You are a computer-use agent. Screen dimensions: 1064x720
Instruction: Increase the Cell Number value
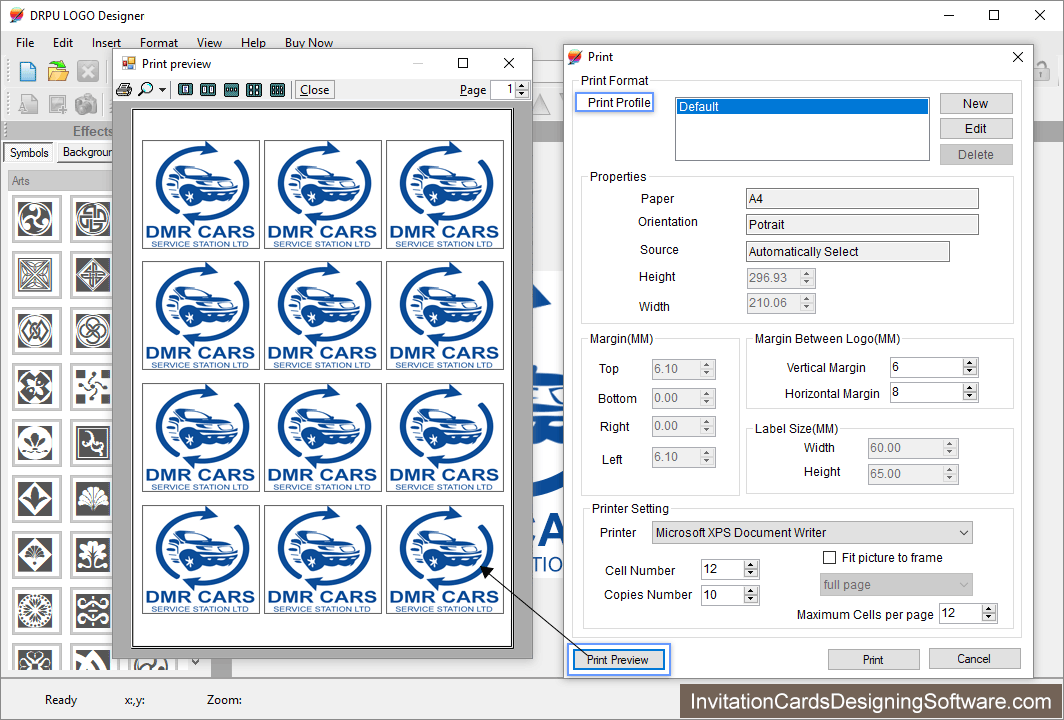pyautogui.click(x=750, y=565)
